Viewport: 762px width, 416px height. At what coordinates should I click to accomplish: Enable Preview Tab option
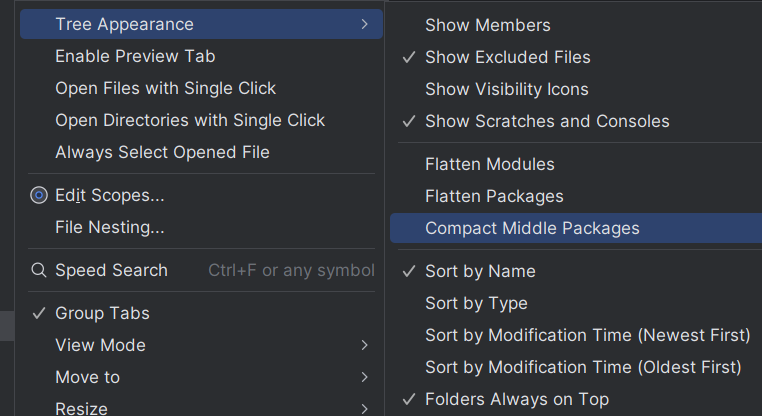[x=135, y=56]
